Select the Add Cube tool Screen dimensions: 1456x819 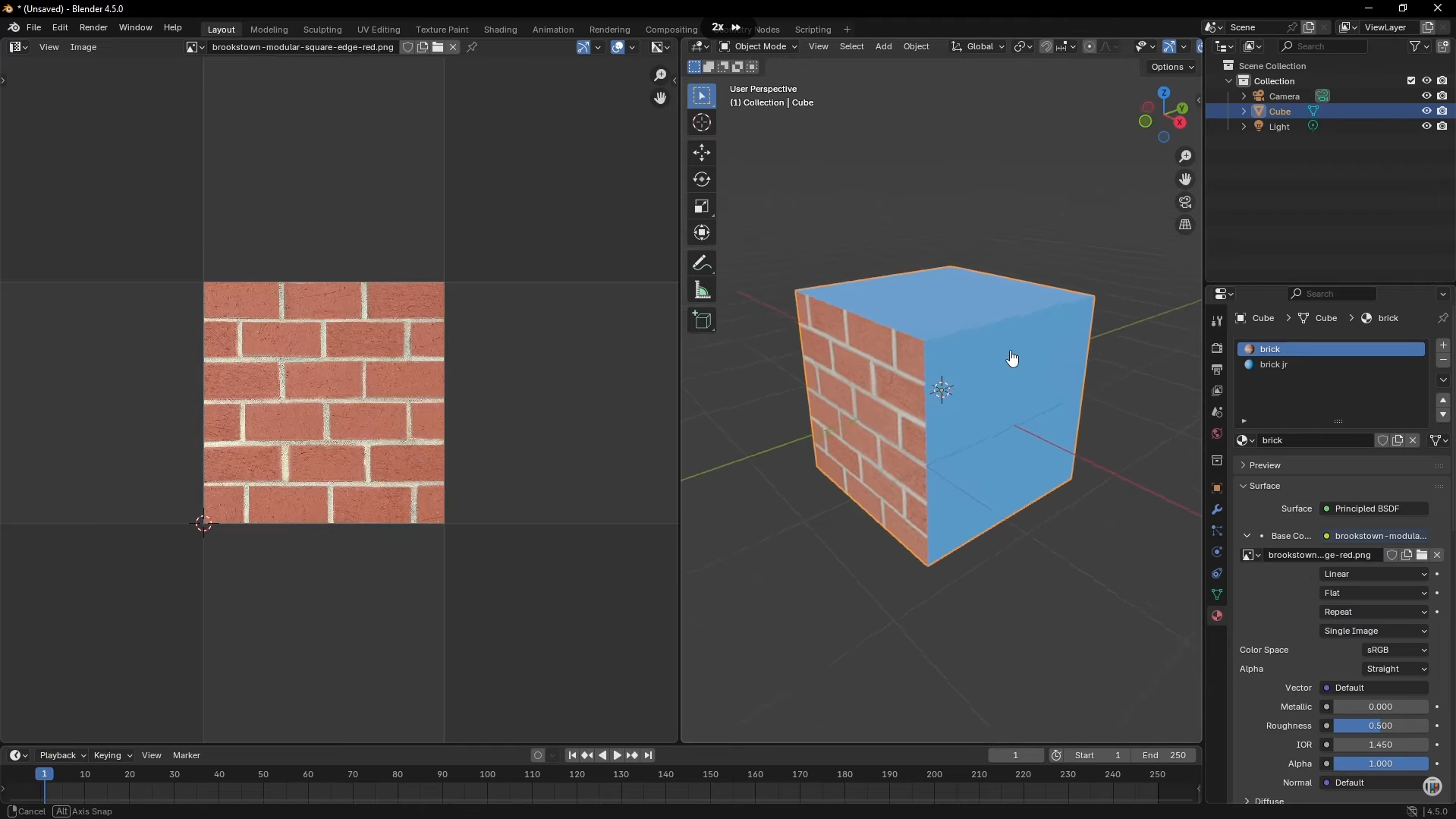701,320
